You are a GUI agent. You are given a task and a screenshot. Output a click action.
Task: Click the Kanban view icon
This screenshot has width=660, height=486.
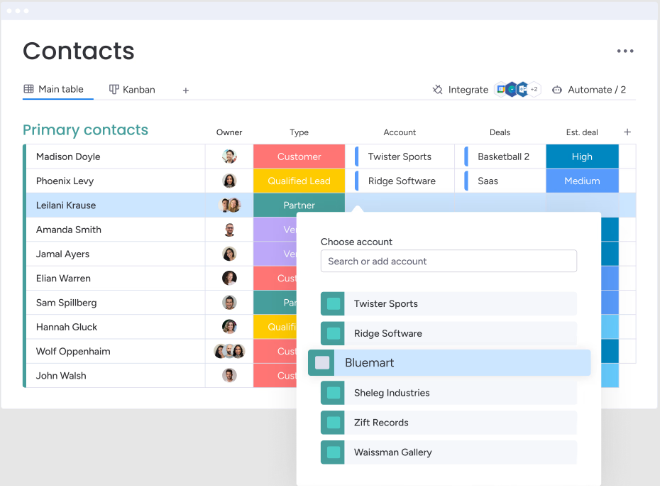(114, 89)
